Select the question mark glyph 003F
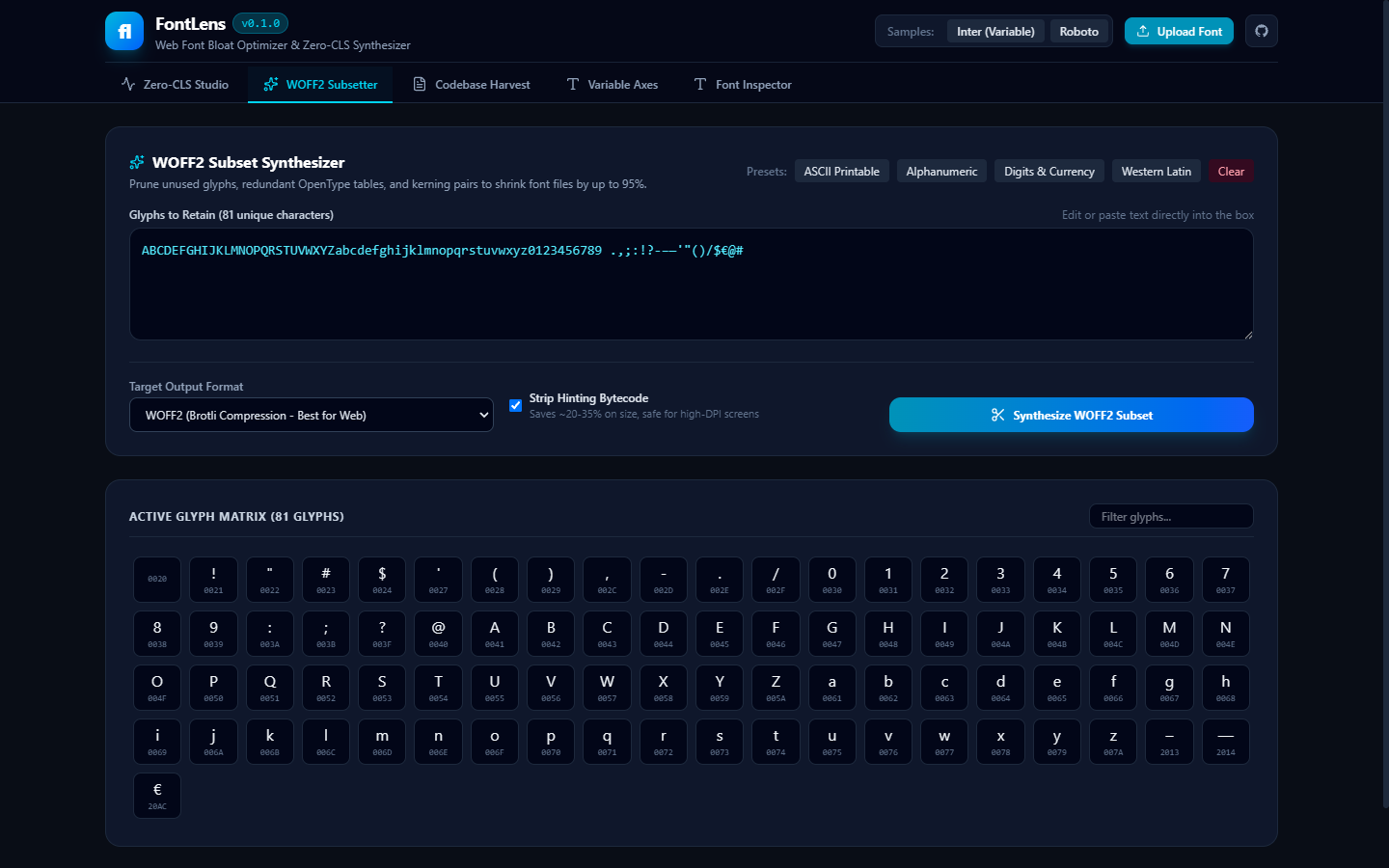 pyautogui.click(x=382, y=634)
